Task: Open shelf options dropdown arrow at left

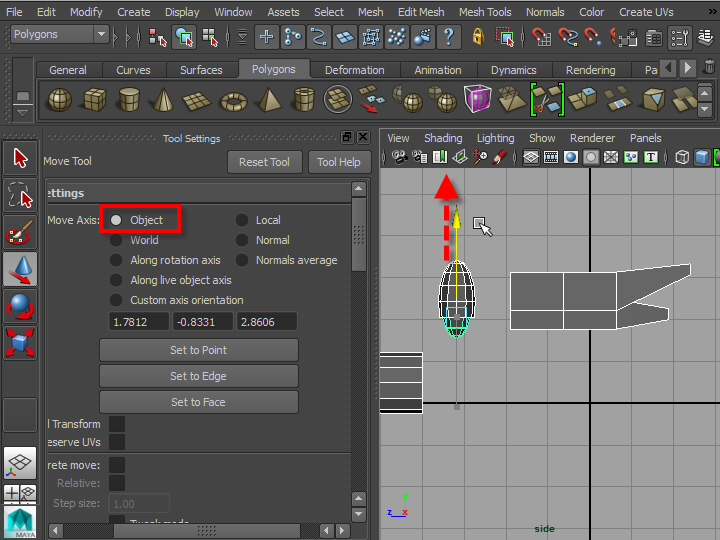Action: click(22, 112)
